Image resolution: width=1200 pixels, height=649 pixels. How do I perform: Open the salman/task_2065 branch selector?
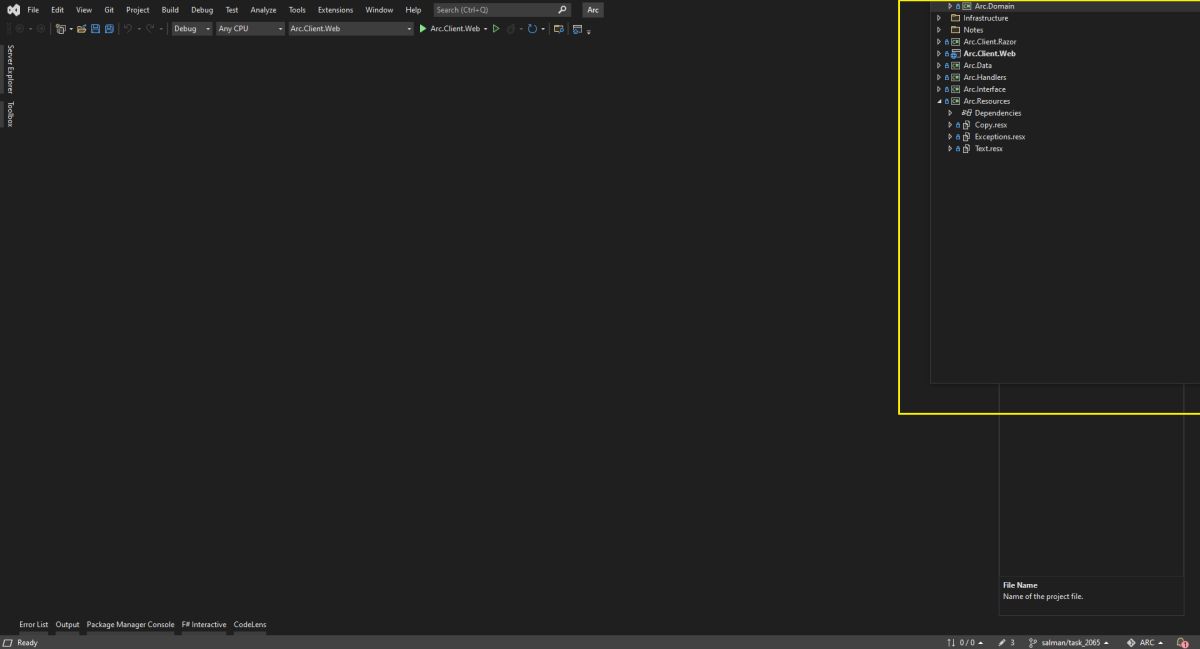click(x=1069, y=643)
